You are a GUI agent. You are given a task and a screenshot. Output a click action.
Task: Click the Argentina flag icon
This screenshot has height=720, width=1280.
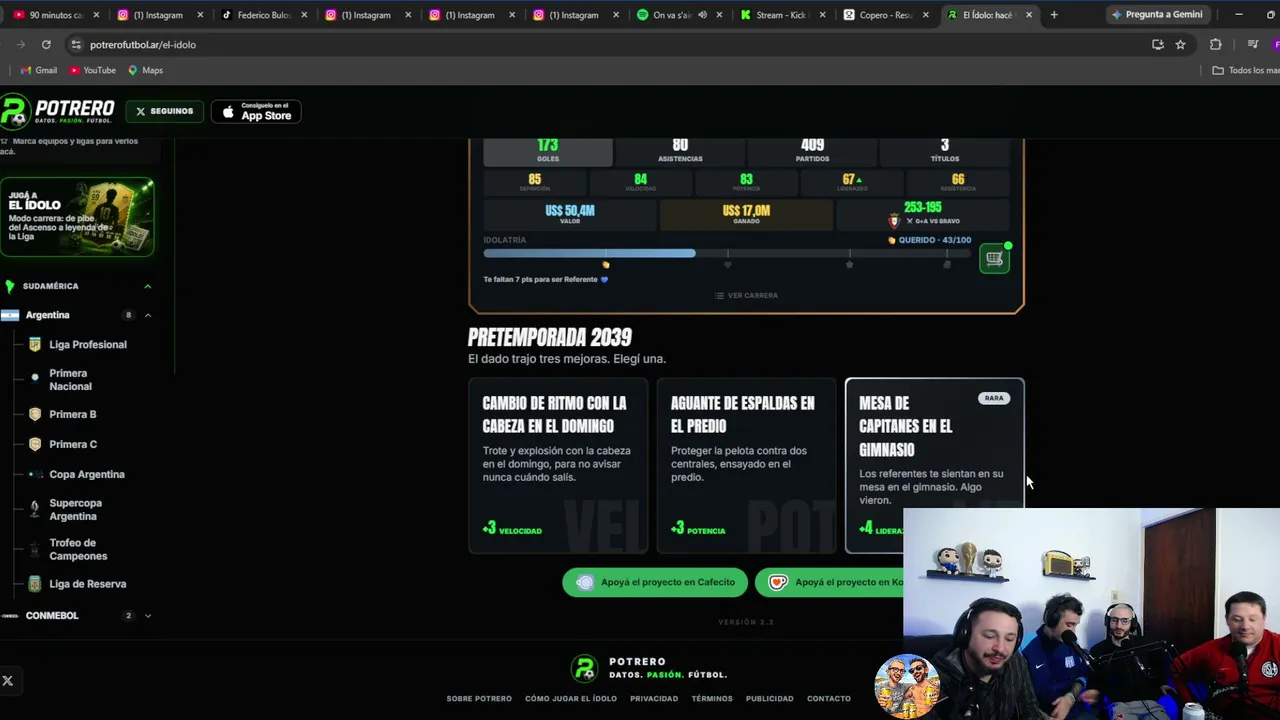pos(10,315)
